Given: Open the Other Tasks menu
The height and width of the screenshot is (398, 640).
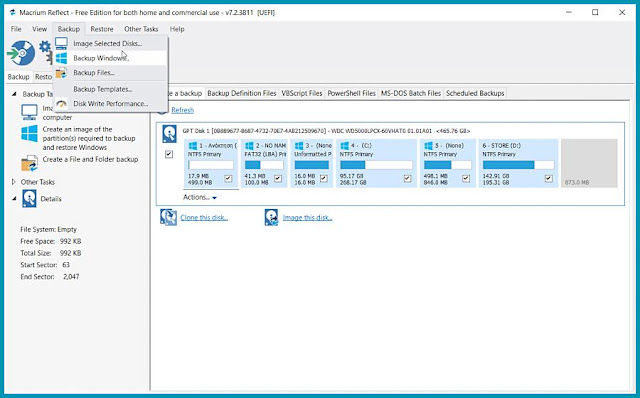Looking at the screenshot, I should (x=141, y=29).
